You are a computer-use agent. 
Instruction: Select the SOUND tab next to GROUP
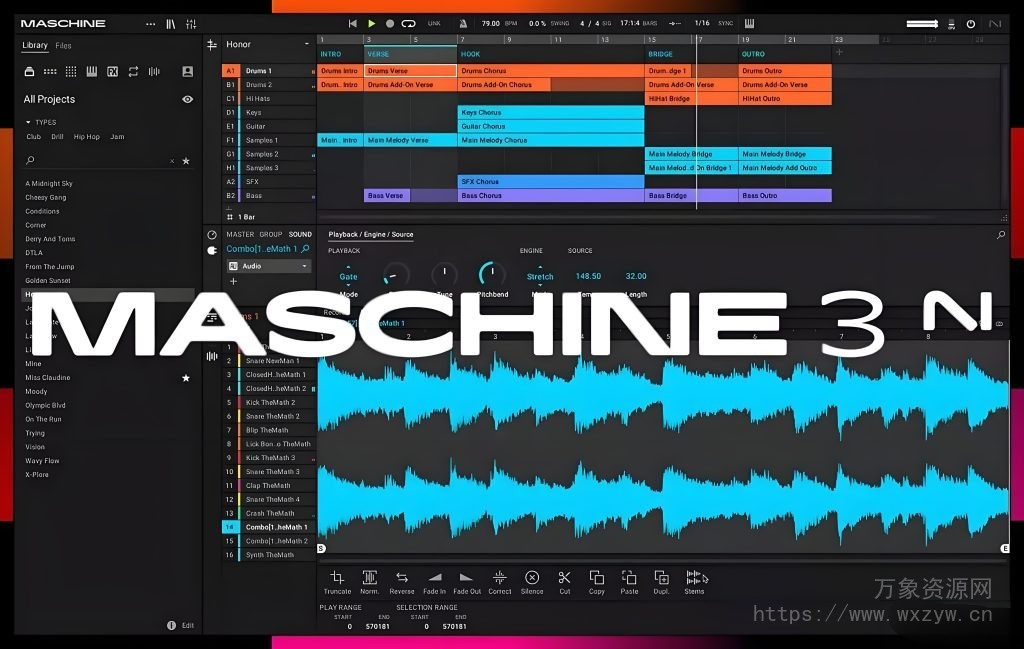point(300,234)
